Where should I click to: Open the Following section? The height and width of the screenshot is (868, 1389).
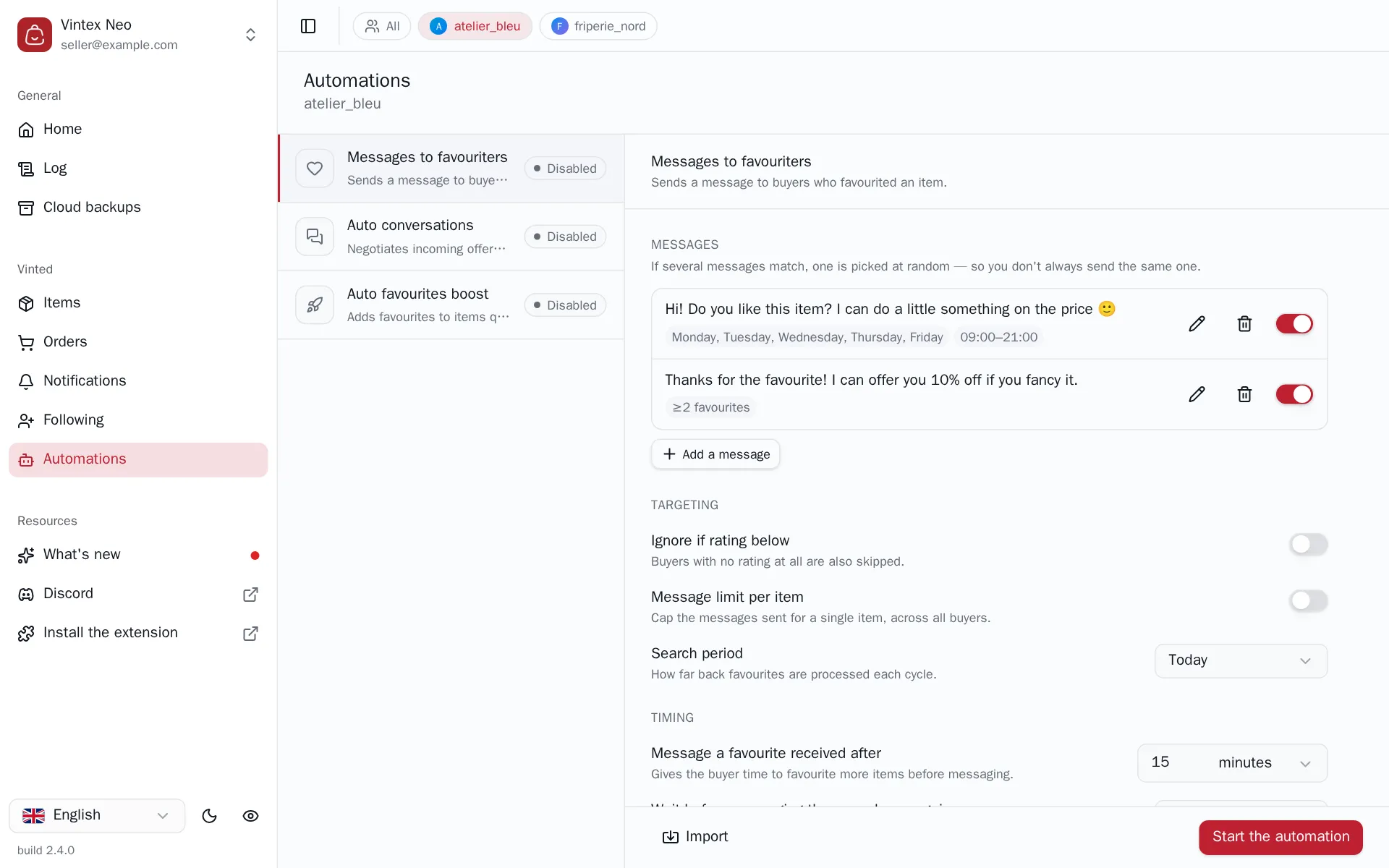138,420
